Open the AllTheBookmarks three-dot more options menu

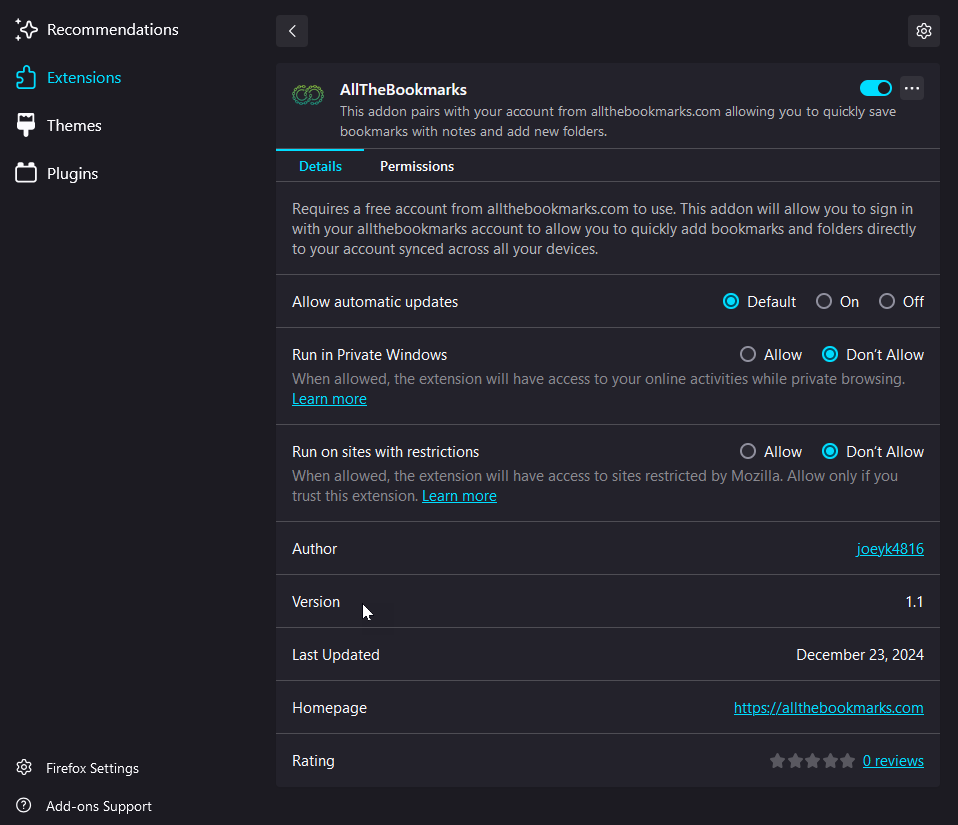click(912, 89)
